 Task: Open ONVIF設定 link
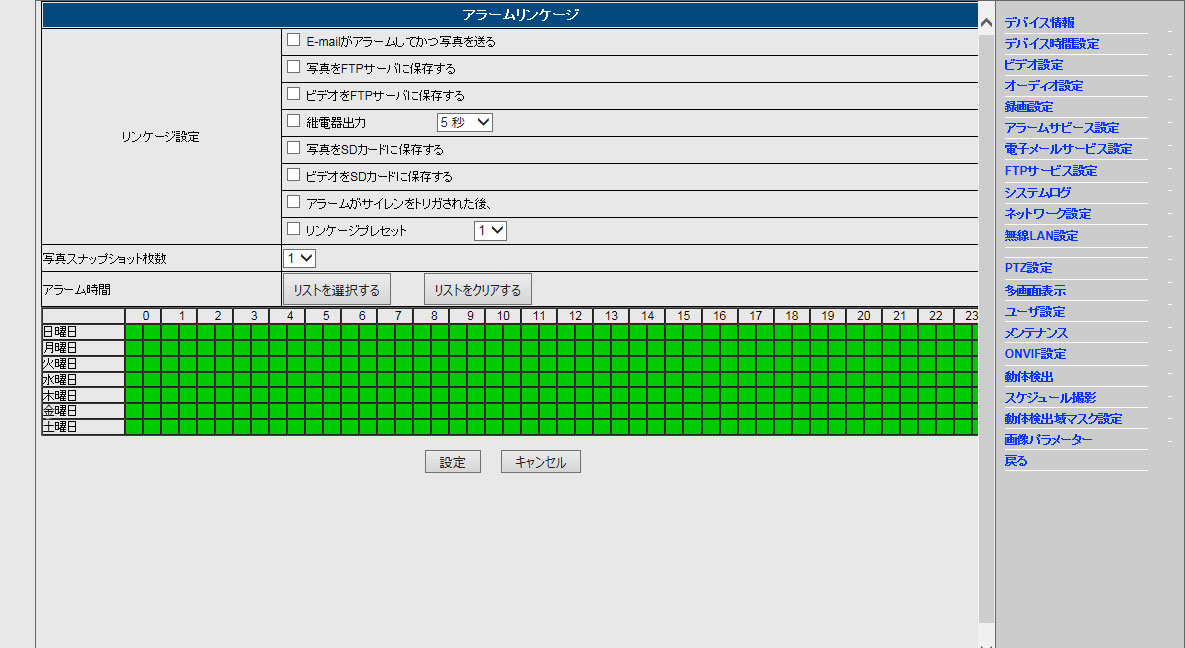coord(1035,355)
